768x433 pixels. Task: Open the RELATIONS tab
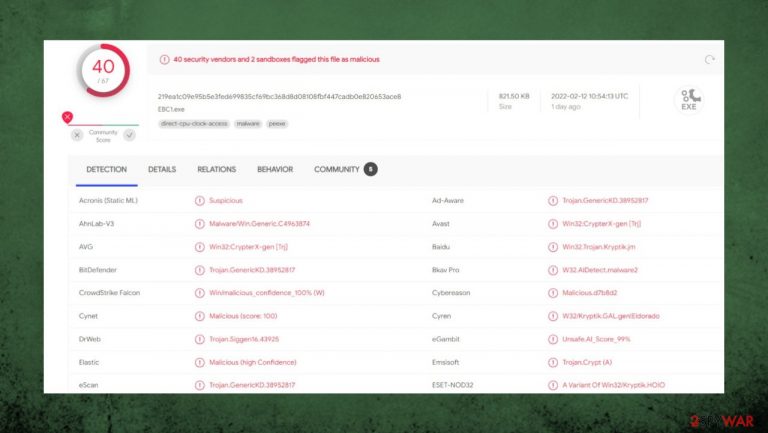216,169
